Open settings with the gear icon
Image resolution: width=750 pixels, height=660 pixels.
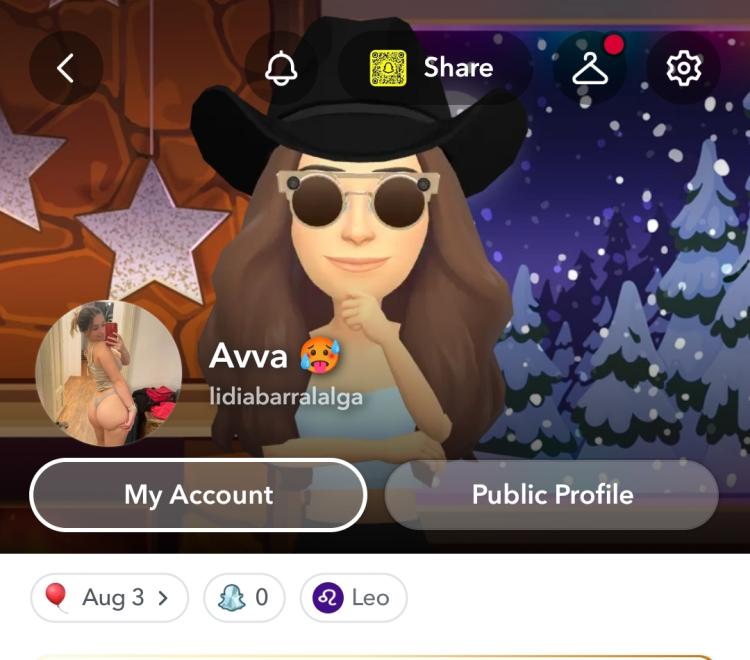point(684,68)
